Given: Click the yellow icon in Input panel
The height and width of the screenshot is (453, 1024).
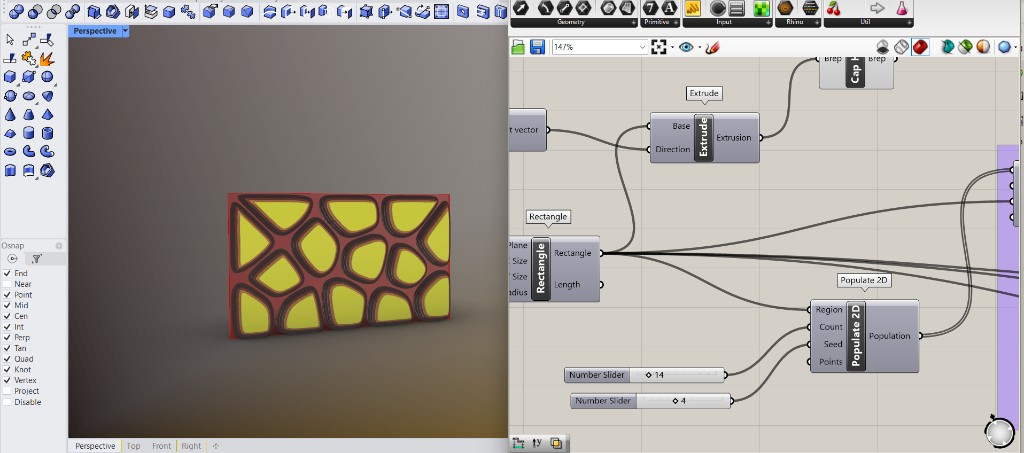Looking at the screenshot, I should tap(693, 8).
